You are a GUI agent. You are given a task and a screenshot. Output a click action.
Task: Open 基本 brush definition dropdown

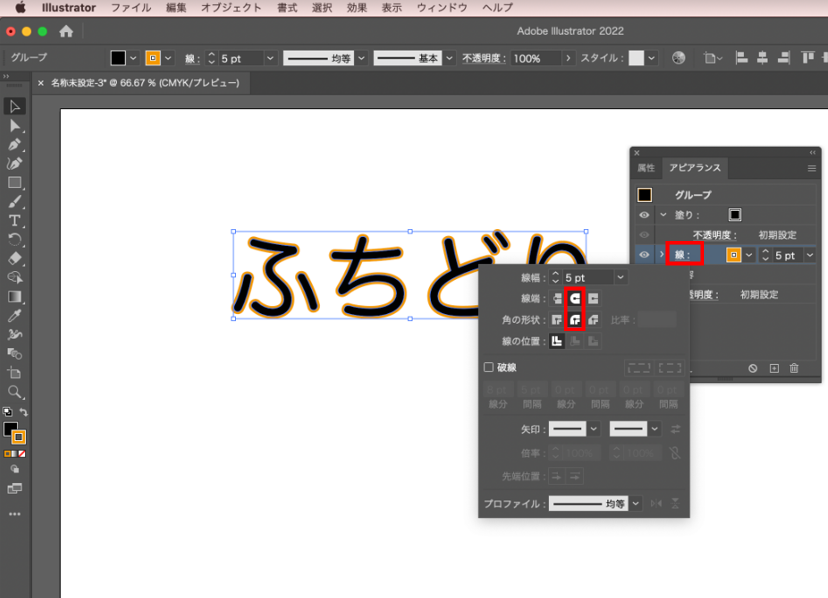[449, 58]
